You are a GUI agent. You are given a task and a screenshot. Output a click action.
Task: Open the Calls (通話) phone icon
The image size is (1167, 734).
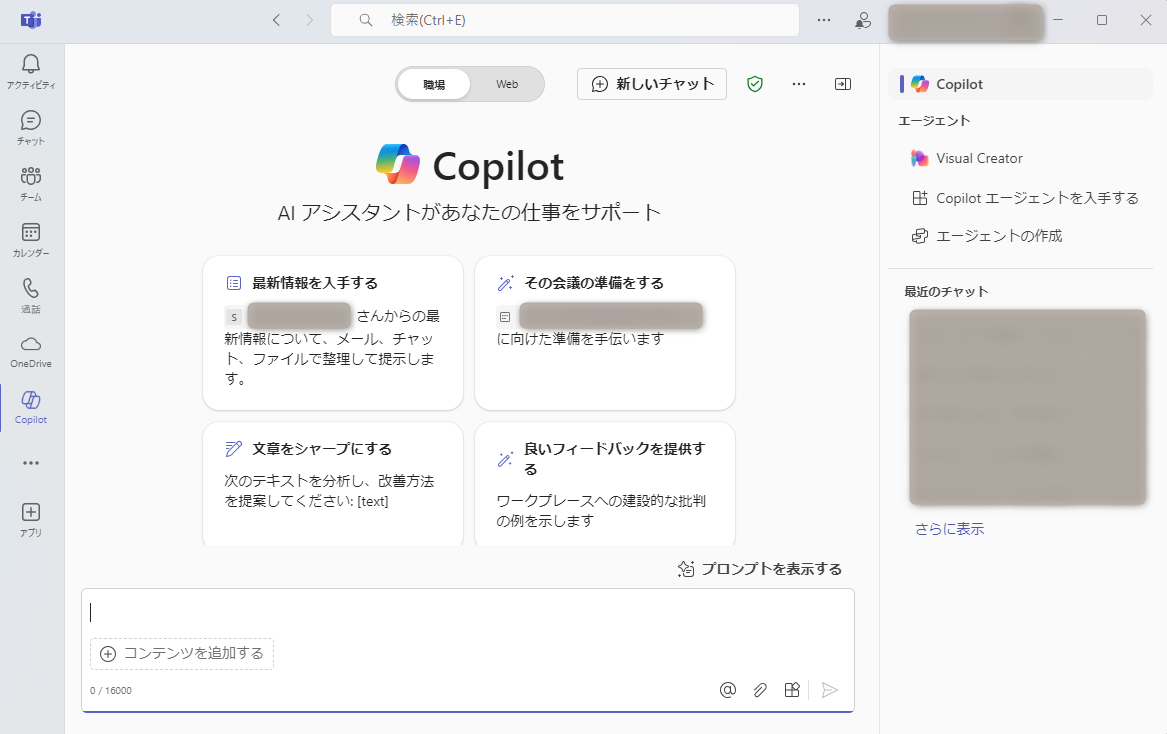tap(31, 287)
